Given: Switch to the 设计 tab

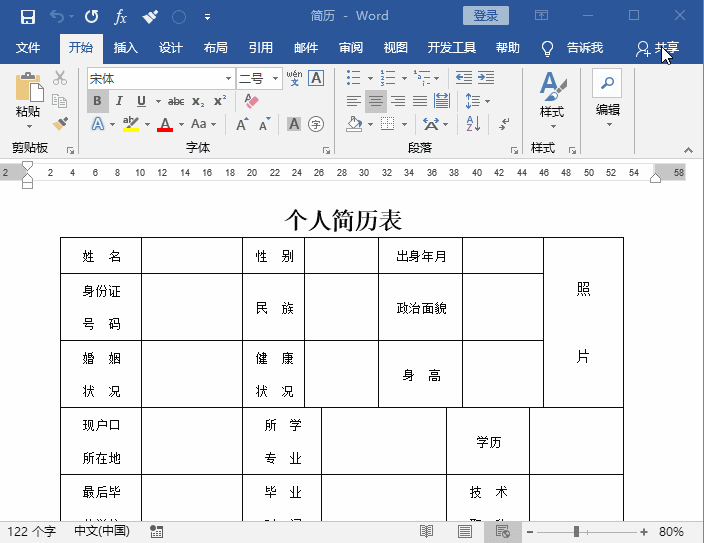Looking at the screenshot, I should click(170, 48).
